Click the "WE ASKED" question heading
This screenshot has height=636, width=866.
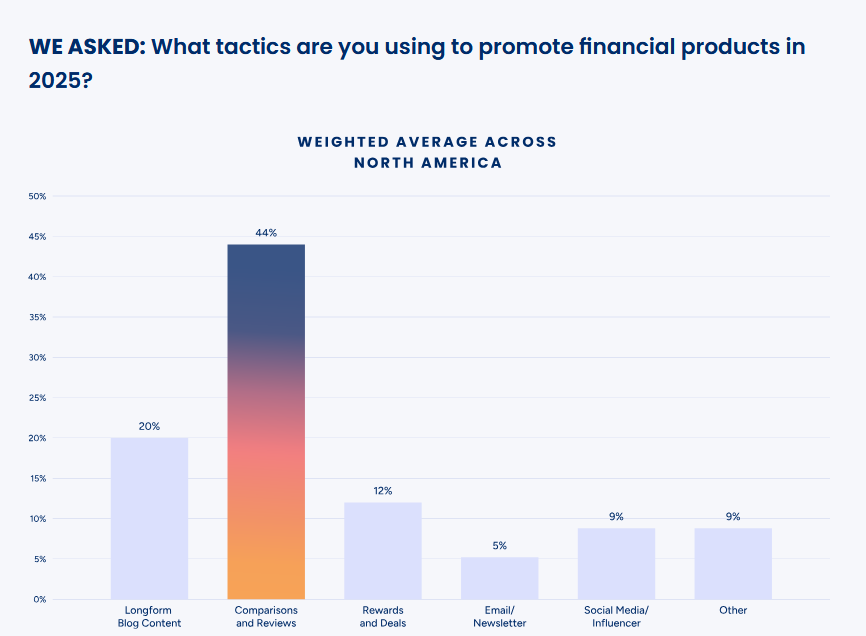point(417,62)
